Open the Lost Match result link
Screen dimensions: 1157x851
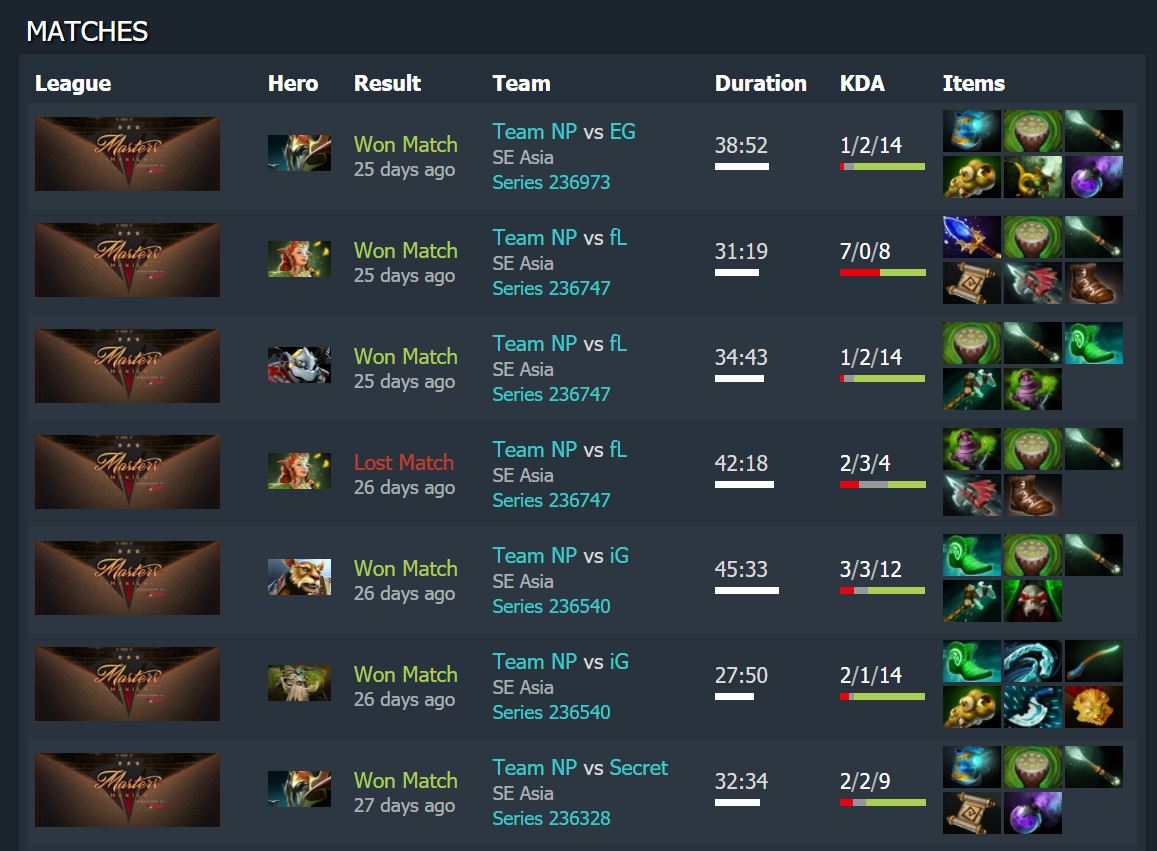click(x=404, y=463)
